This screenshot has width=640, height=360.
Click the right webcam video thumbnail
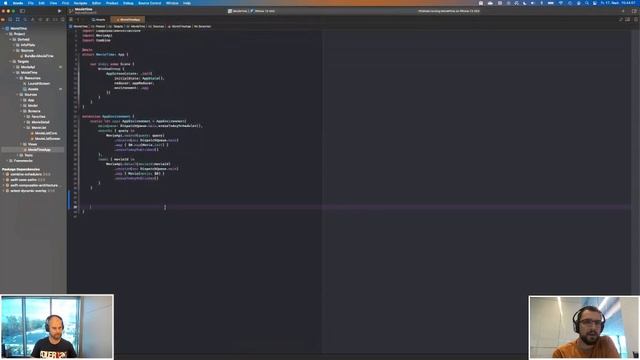click(x=584, y=327)
